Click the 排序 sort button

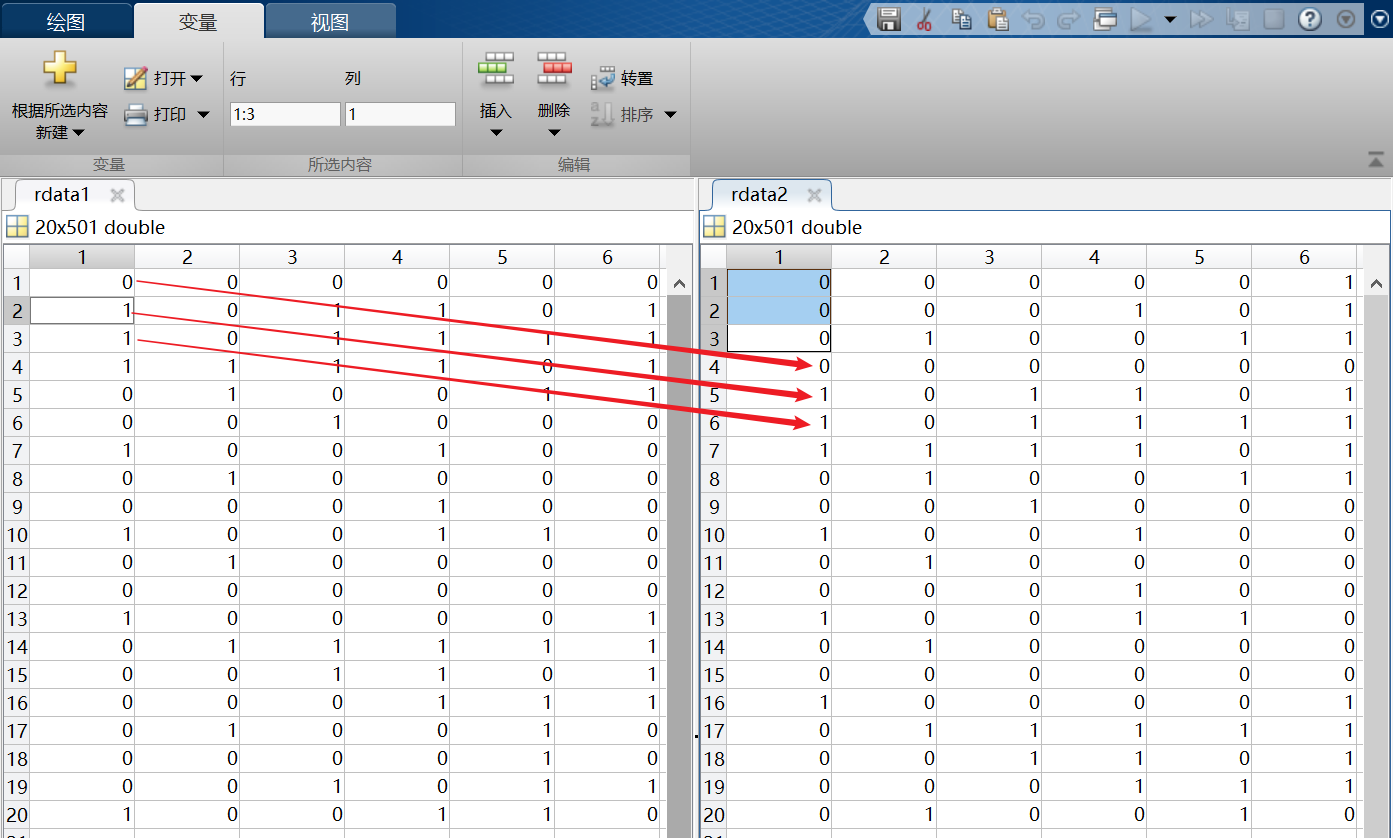[623, 115]
